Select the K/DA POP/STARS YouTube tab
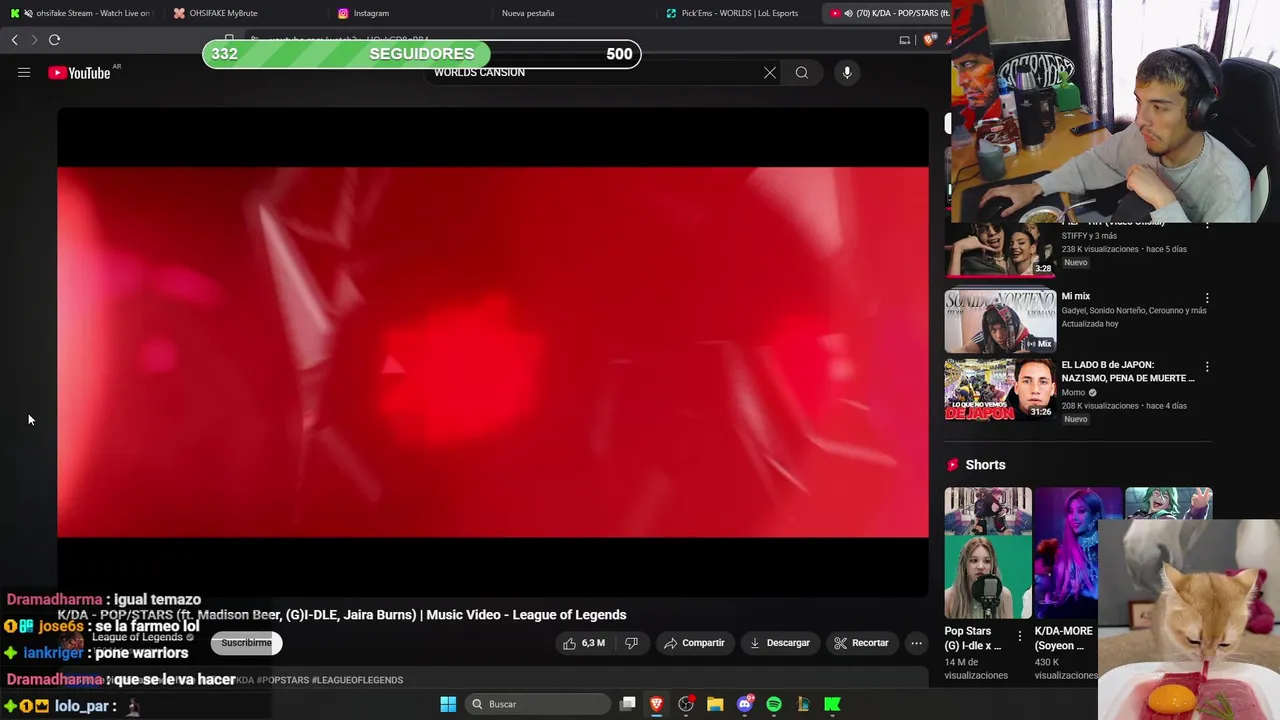Viewport: 1280px width, 720px height. [888, 13]
